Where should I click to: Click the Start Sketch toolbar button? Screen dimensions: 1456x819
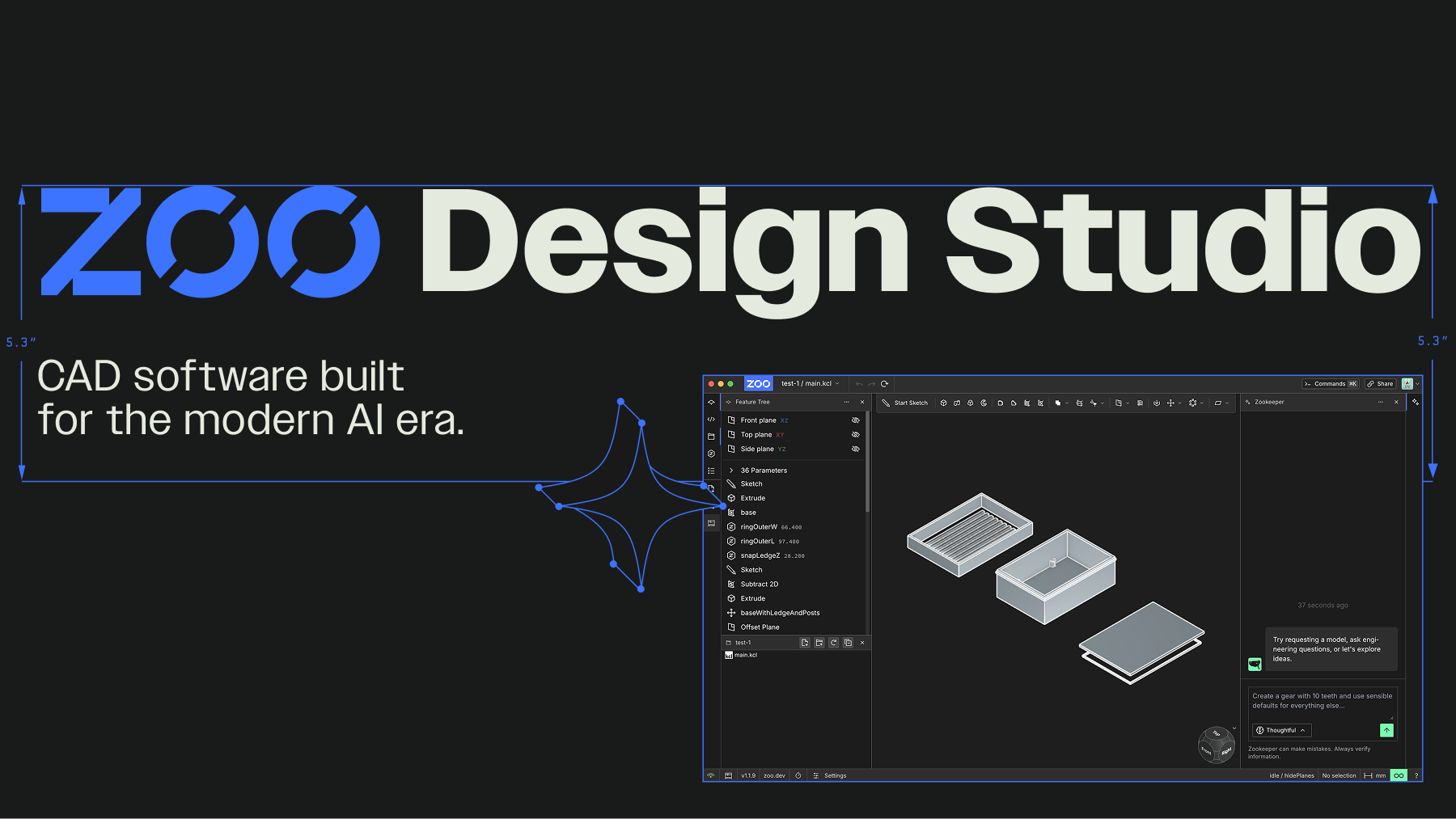[x=905, y=403]
